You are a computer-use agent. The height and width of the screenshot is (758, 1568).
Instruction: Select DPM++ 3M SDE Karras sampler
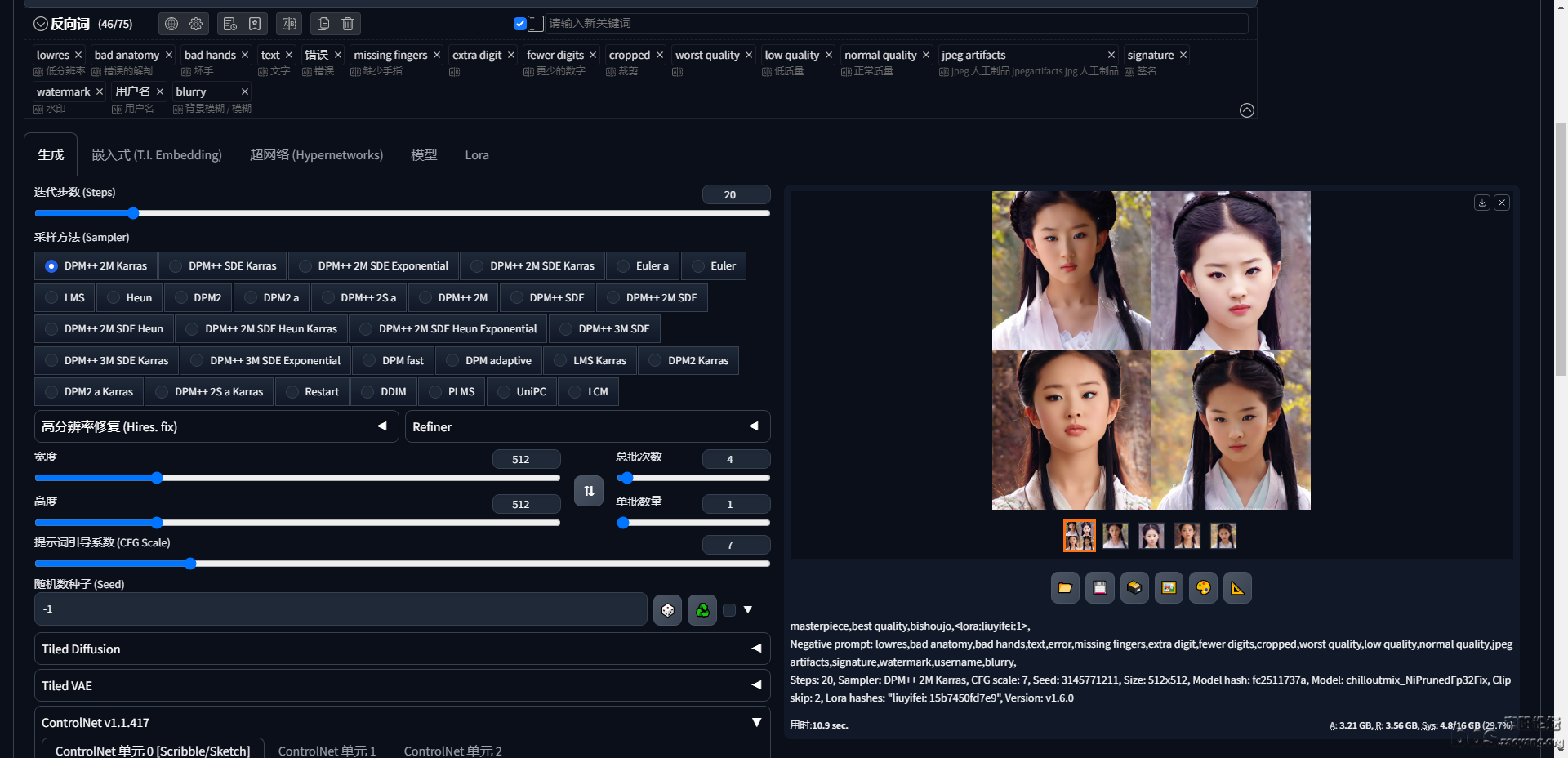tap(107, 360)
